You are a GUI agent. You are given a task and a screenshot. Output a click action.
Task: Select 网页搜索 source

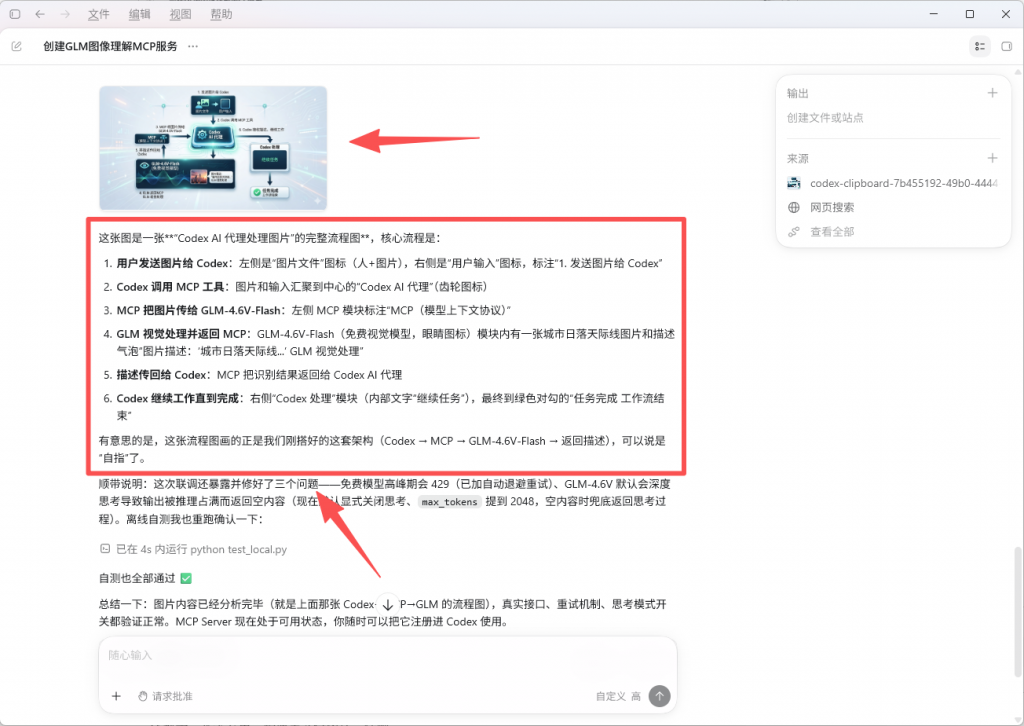[x=832, y=208]
